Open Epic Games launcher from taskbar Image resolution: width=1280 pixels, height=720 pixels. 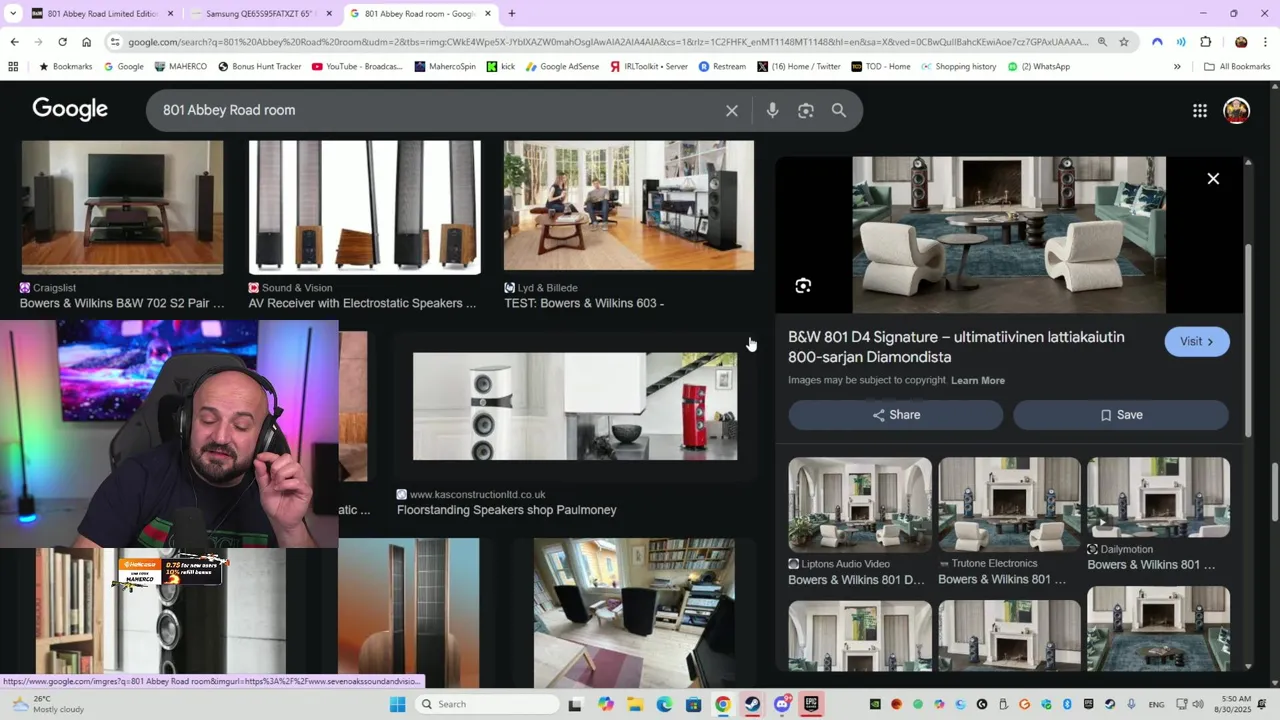pos(811,704)
